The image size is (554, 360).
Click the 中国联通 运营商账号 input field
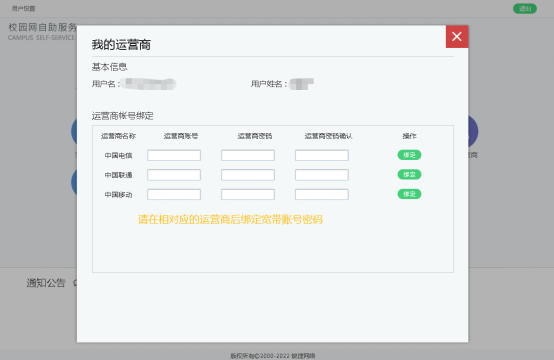pyautogui.click(x=174, y=175)
